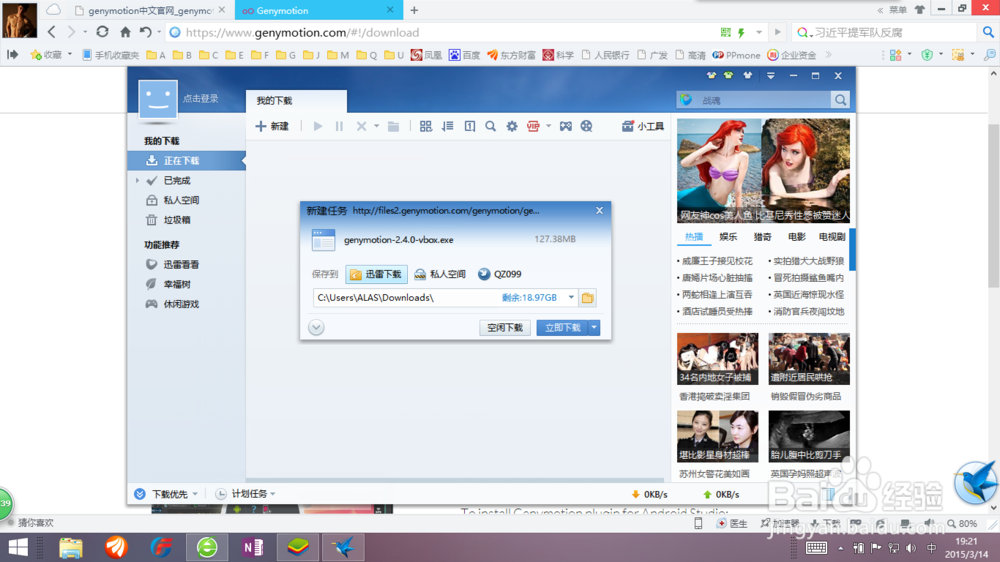
Task: Select the 猎奇 tab
Action: (x=763, y=237)
